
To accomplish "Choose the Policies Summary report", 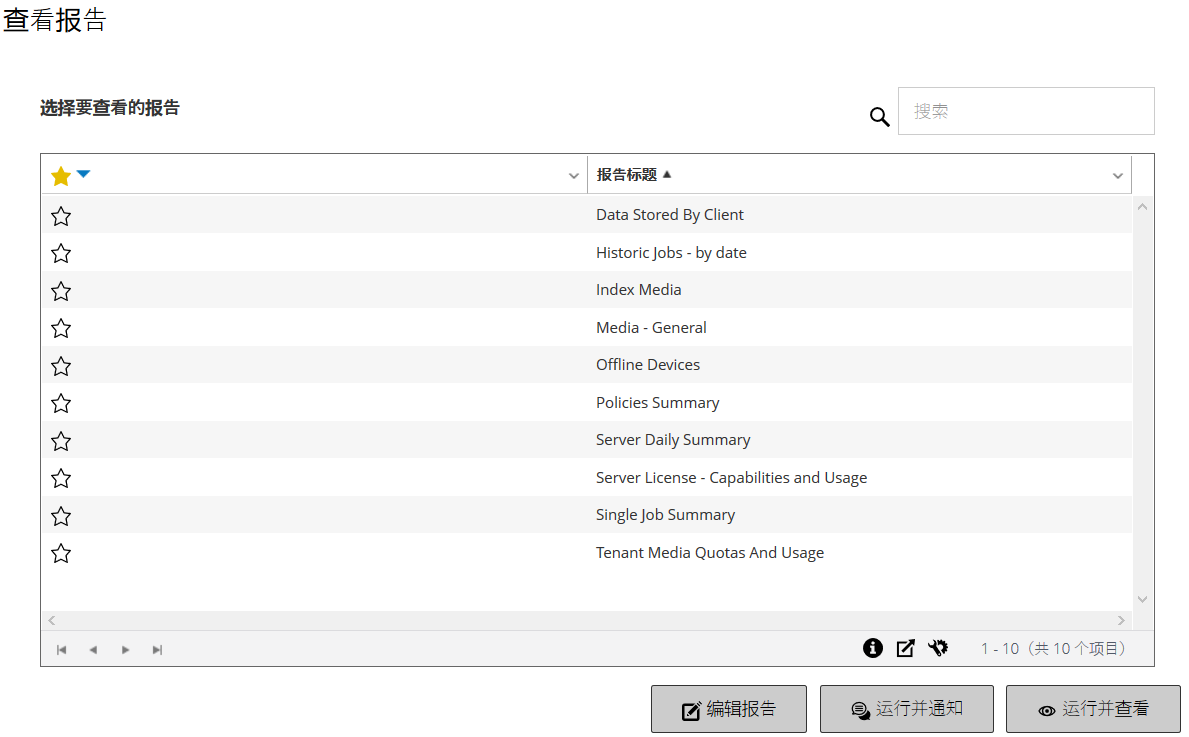I will [x=657, y=403].
